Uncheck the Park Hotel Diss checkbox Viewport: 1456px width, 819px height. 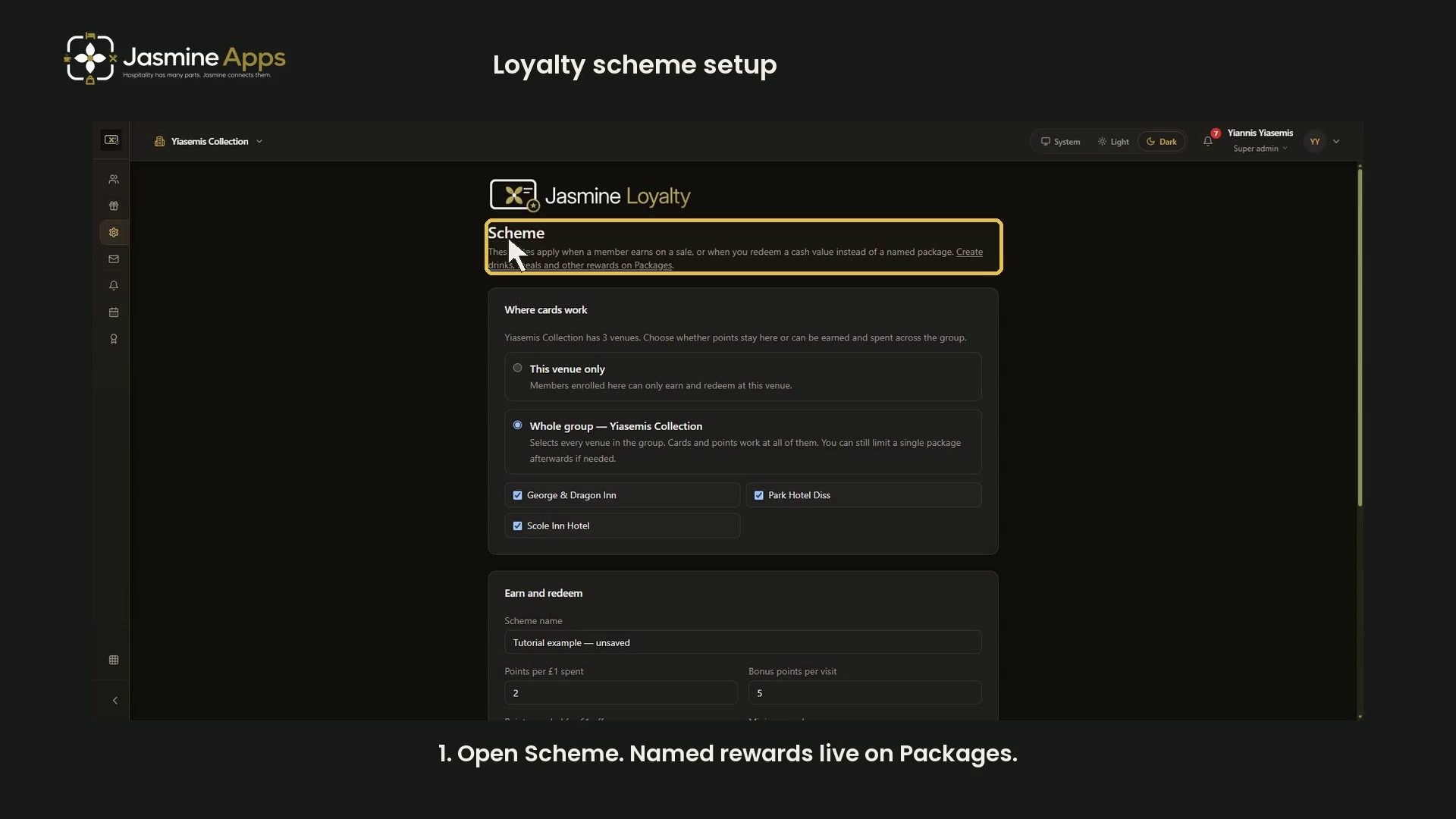click(x=758, y=495)
